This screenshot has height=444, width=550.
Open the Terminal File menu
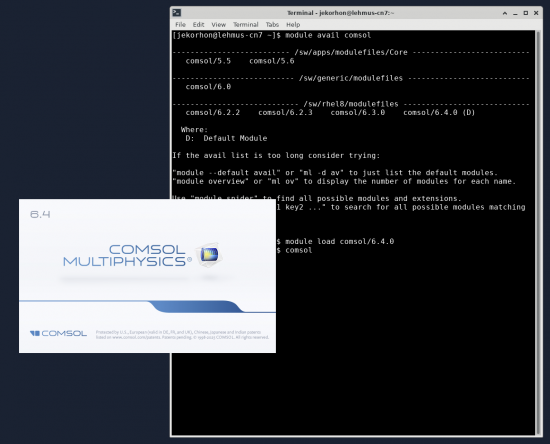(180, 25)
